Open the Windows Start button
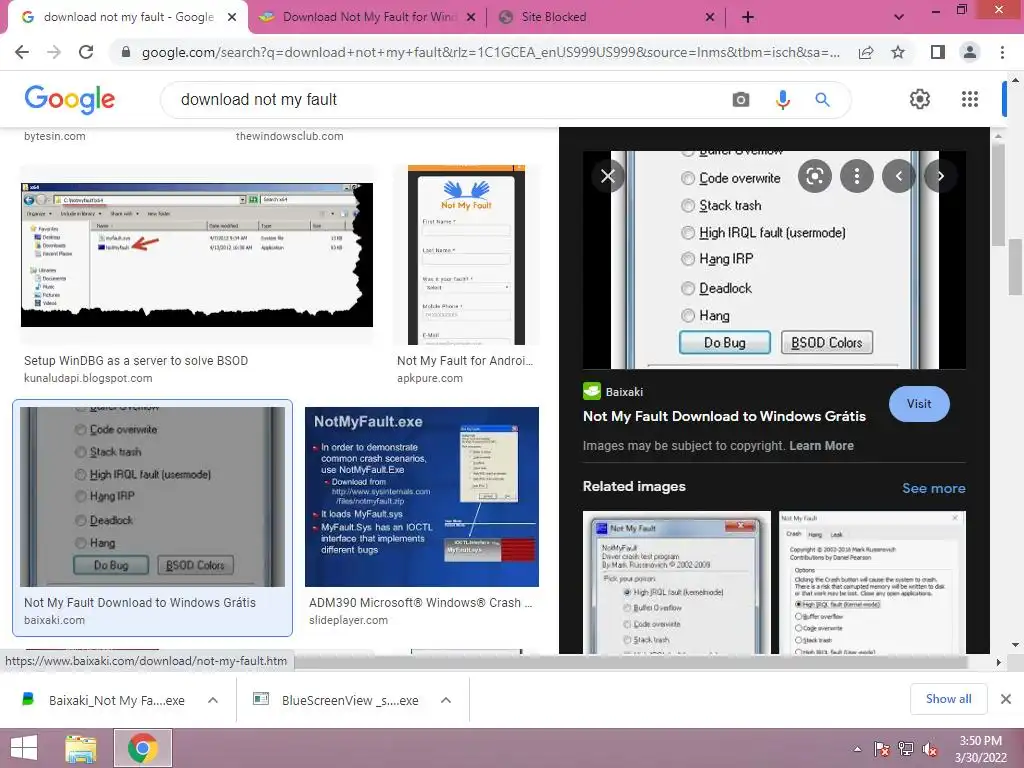Image resolution: width=1024 pixels, height=768 pixels. (24, 748)
